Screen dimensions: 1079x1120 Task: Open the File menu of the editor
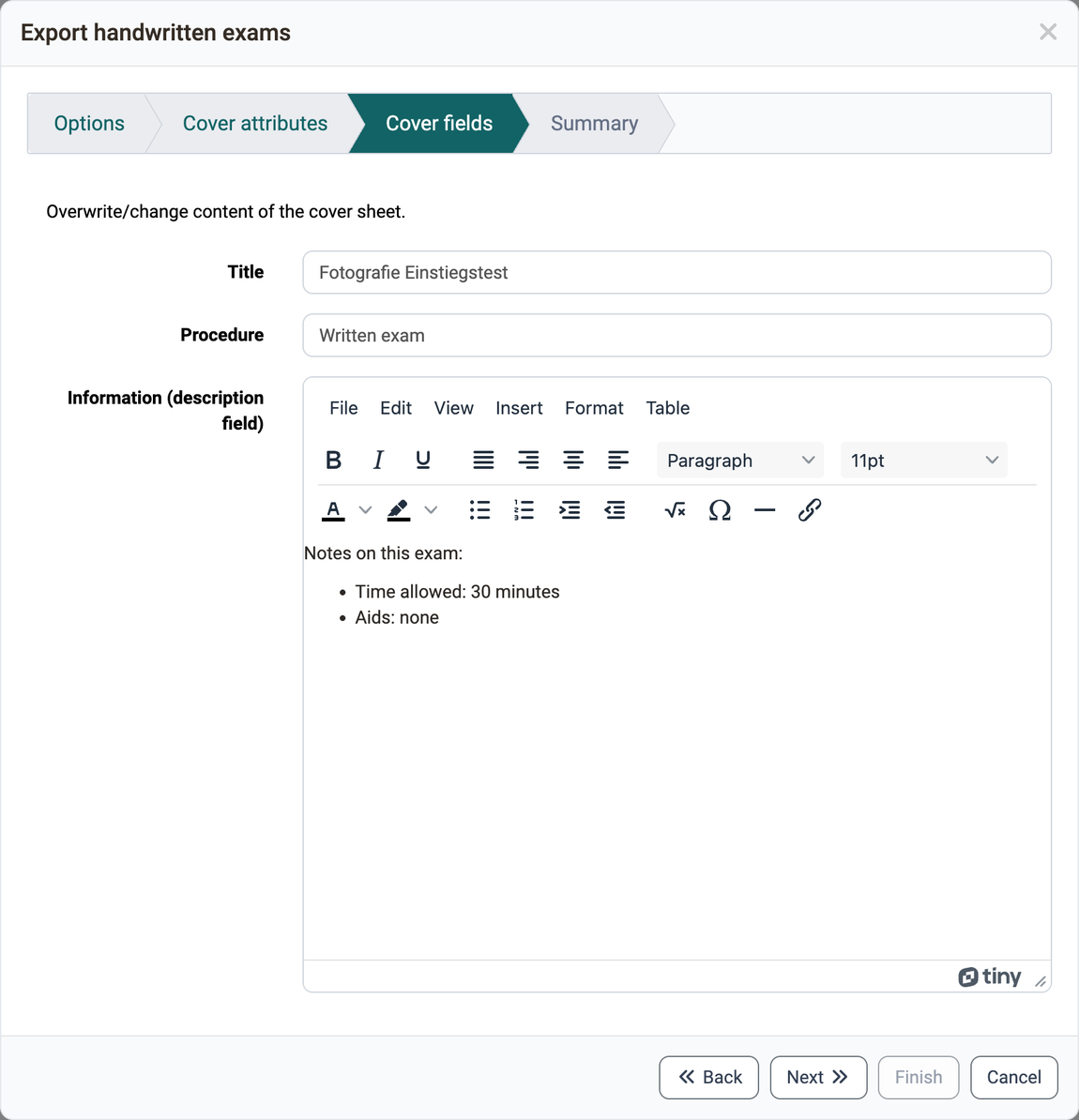pyautogui.click(x=343, y=408)
